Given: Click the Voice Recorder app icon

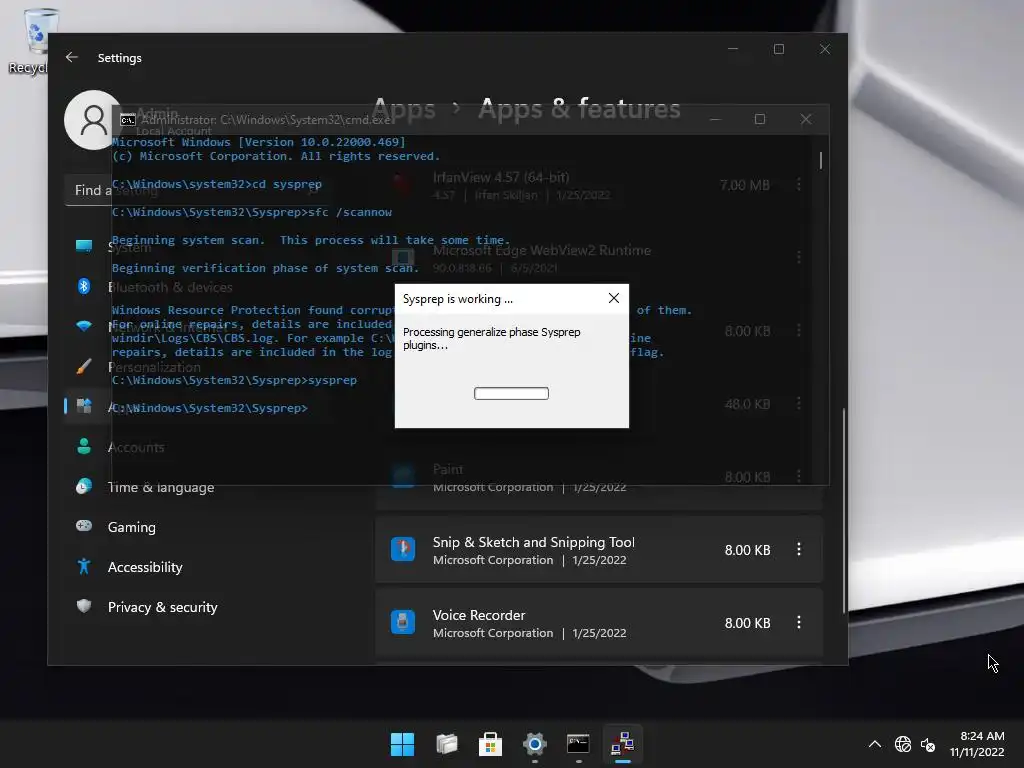Looking at the screenshot, I should tap(403, 622).
